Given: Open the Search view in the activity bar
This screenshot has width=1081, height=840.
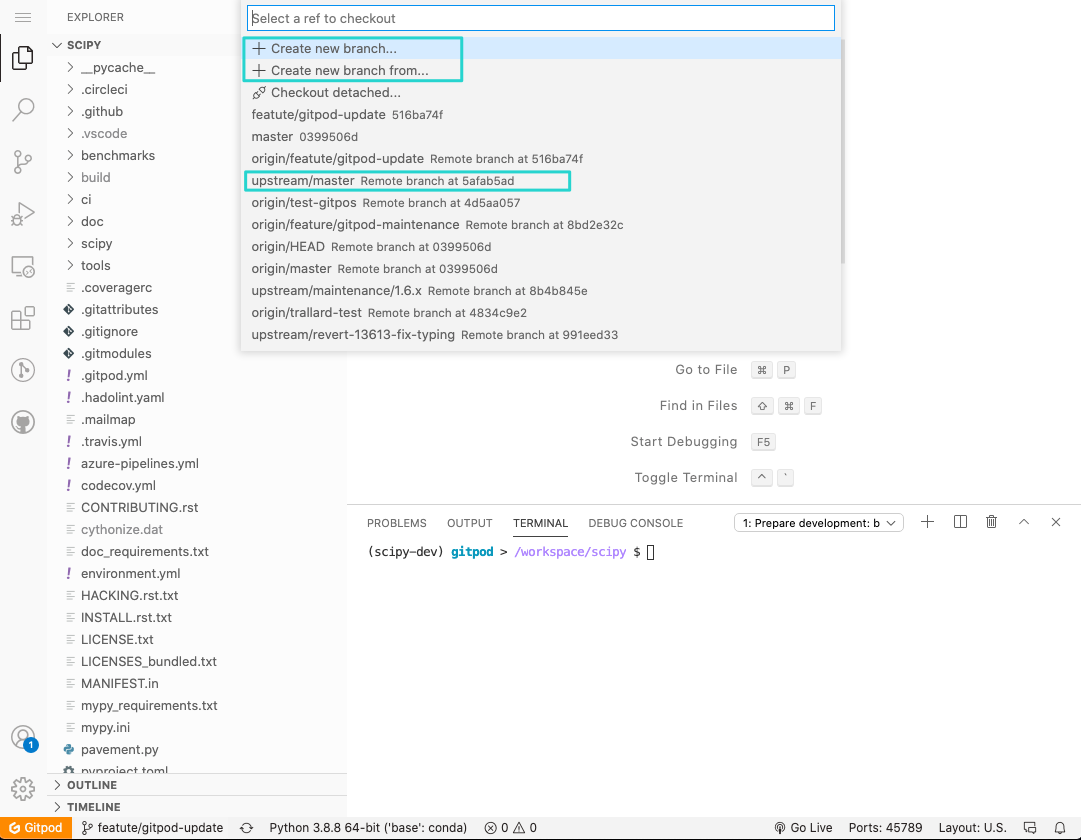Looking at the screenshot, I should (22, 110).
